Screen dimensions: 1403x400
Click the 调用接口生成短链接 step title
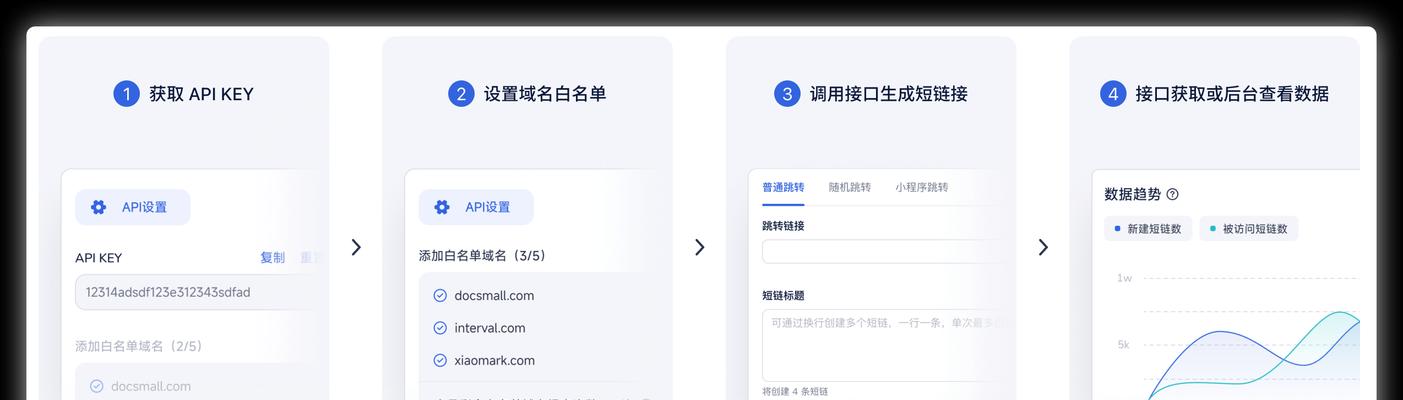tap(888, 94)
